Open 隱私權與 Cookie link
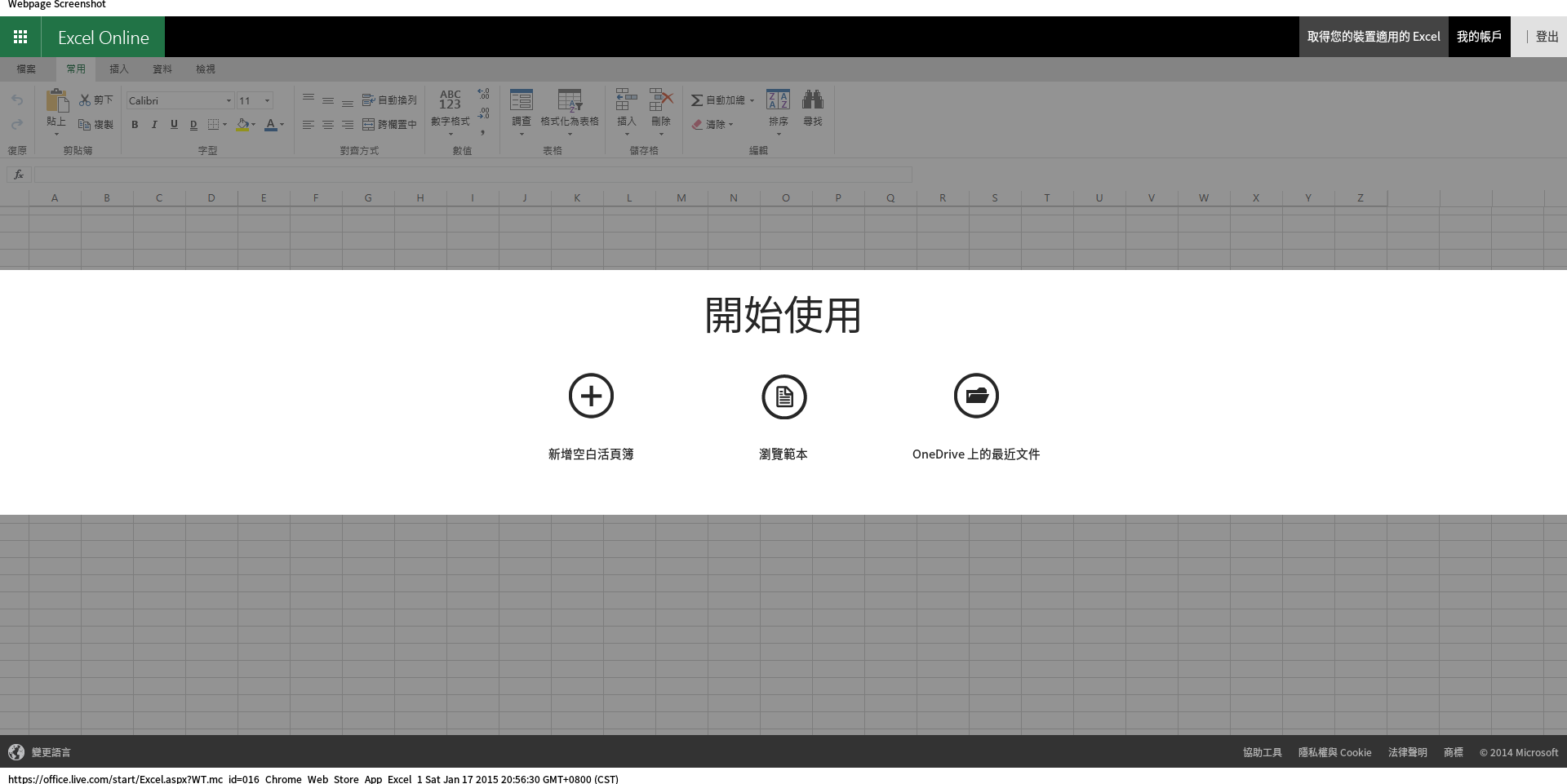Viewport: 1567px width, 784px height. pyautogui.click(x=1334, y=752)
